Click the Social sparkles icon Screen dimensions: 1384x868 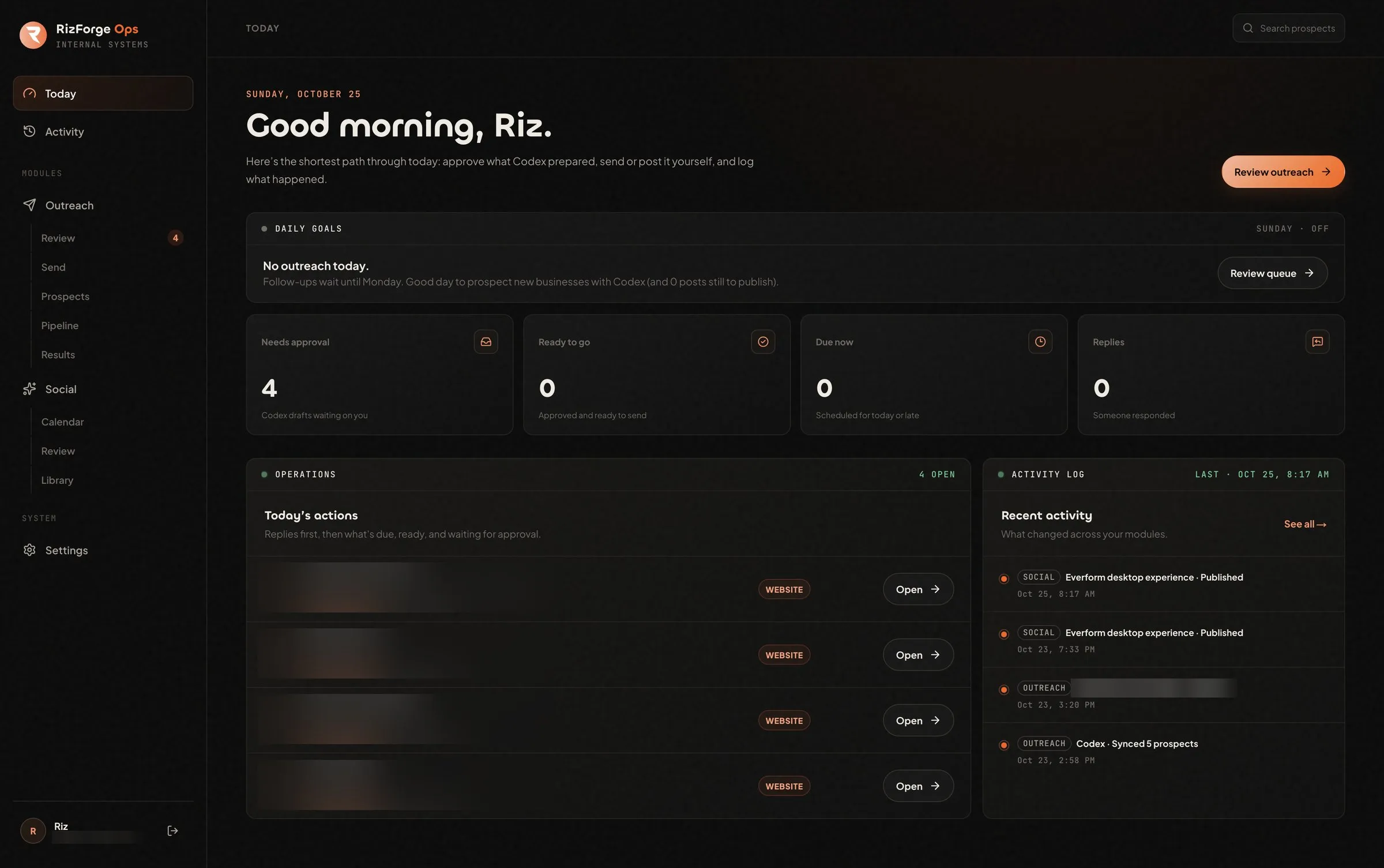(x=29, y=389)
